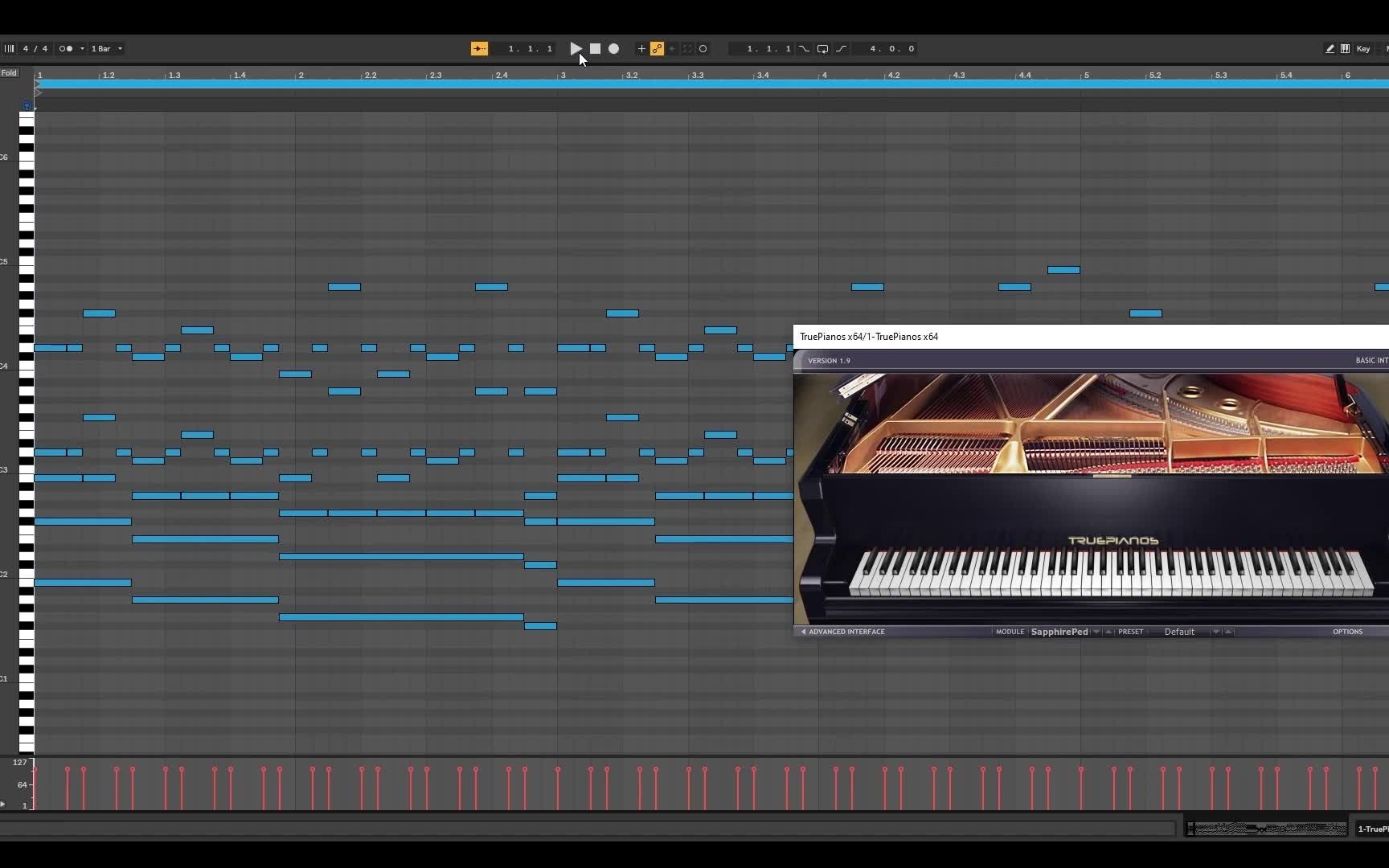Image resolution: width=1389 pixels, height=868 pixels.
Task: Open the SapphirePed module dropdown arrow
Action: 1096,632
